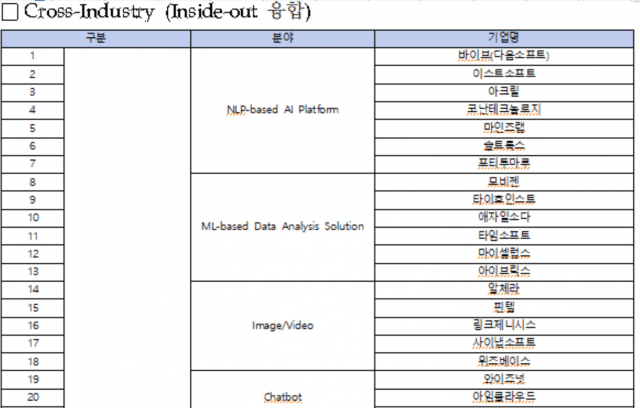
Task: Click row number "10" beside 애자일소다
Action: coord(33,218)
